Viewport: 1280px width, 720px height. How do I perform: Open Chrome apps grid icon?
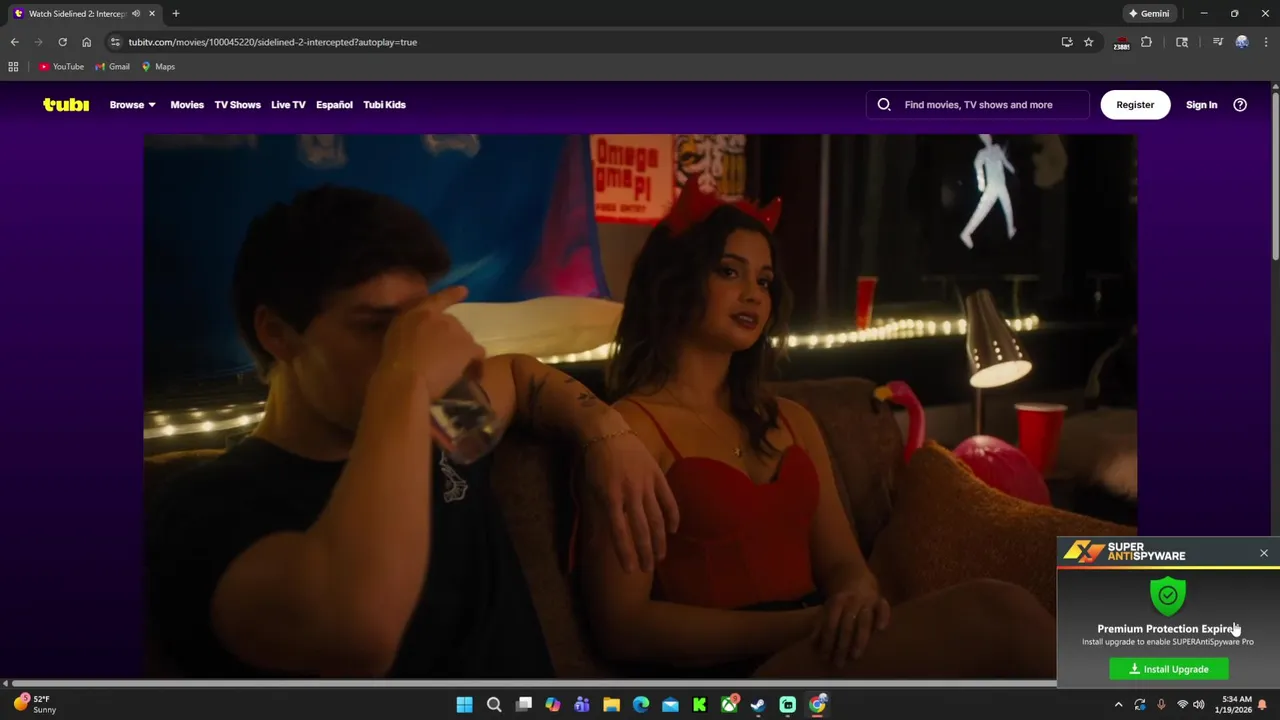(x=13, y=66)
